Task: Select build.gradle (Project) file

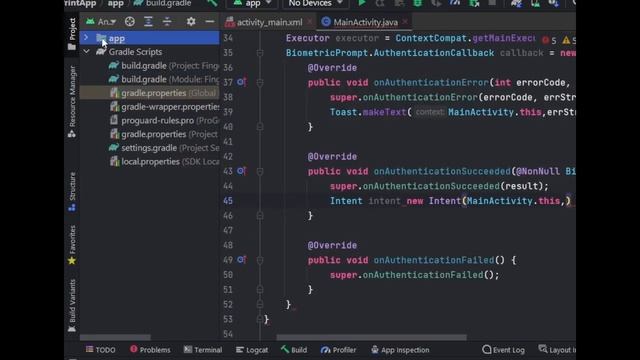Action: click(x=164, y=65)
